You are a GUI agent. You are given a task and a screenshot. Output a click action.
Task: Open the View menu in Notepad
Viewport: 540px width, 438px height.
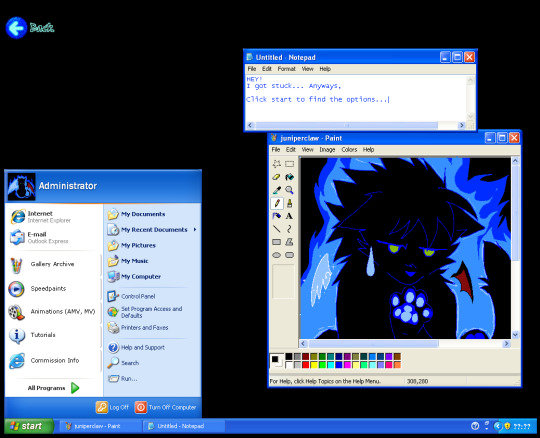click(x=308, y=69)
